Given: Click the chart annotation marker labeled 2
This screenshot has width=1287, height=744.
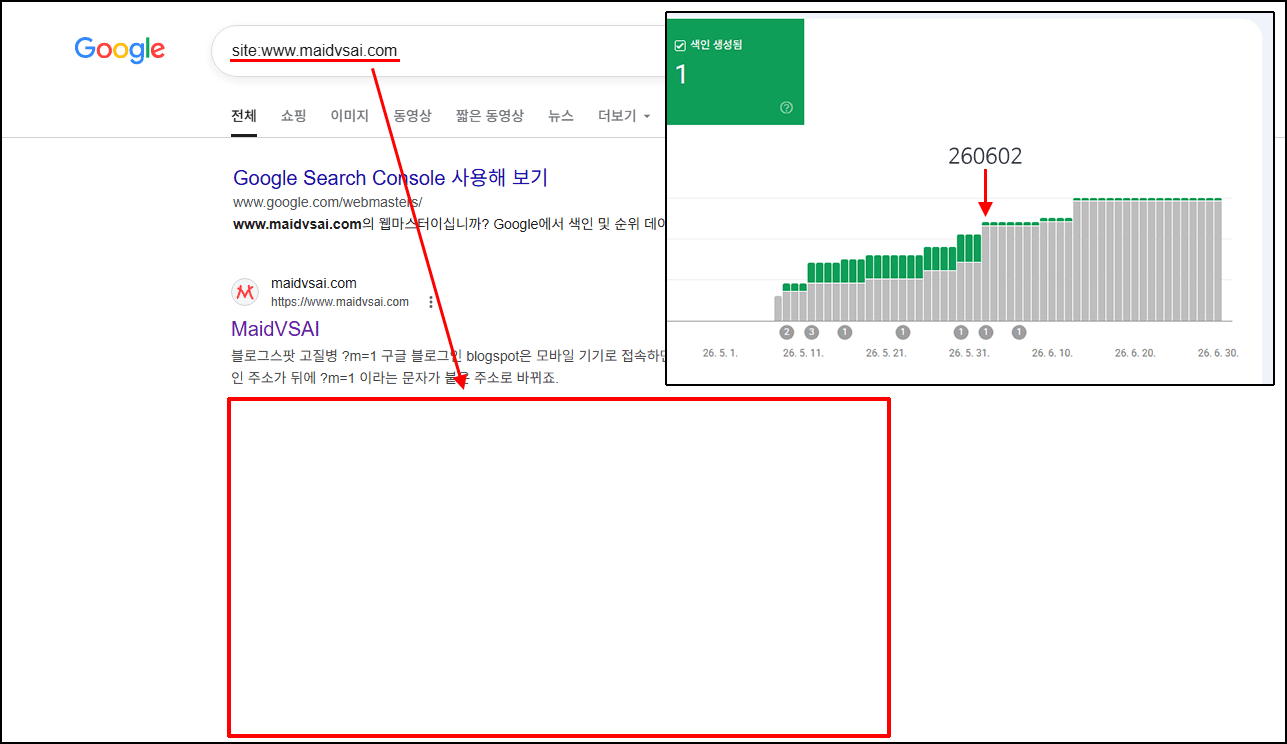Looking at the screenshot, I should click(x=787, y=332).
